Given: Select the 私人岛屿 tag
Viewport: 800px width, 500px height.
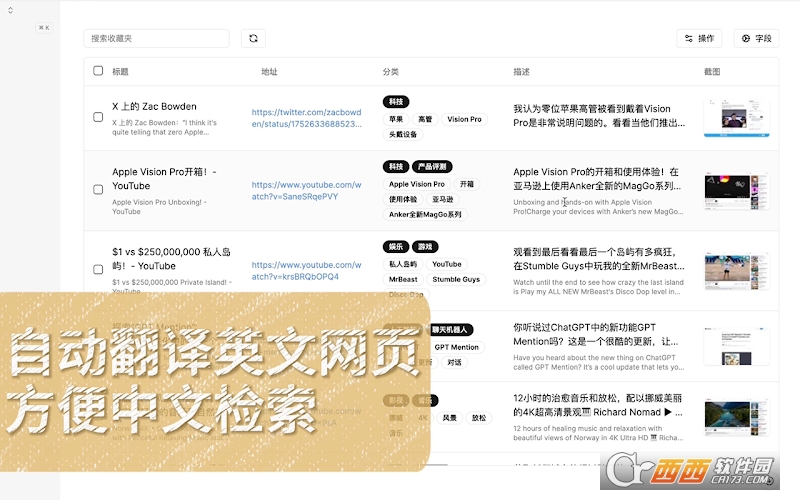Looking at the screenshot, I should click(x=403, y=264).
